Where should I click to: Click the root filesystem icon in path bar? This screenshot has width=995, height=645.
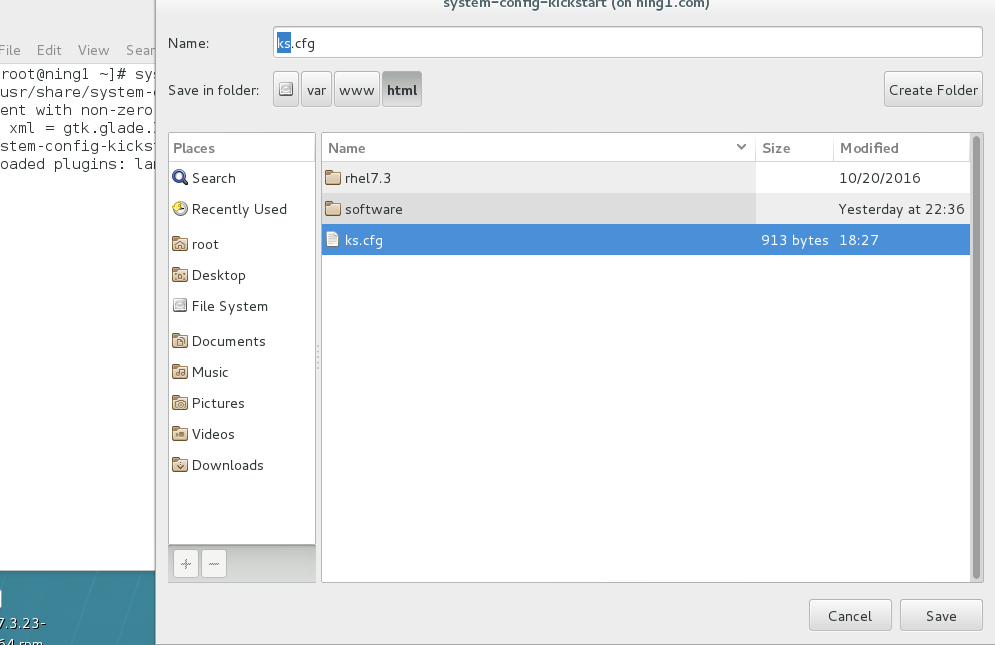286,90
